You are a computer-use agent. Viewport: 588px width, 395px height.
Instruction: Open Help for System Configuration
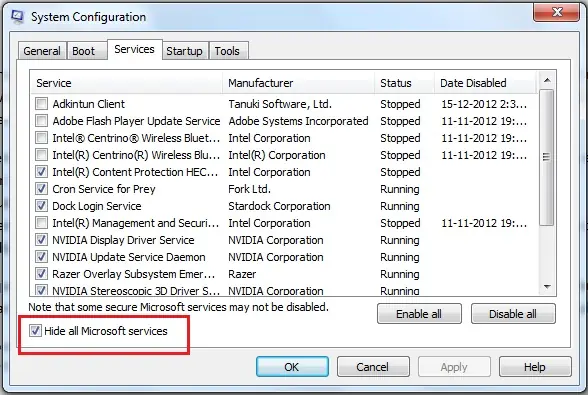[x=535, y=366]
